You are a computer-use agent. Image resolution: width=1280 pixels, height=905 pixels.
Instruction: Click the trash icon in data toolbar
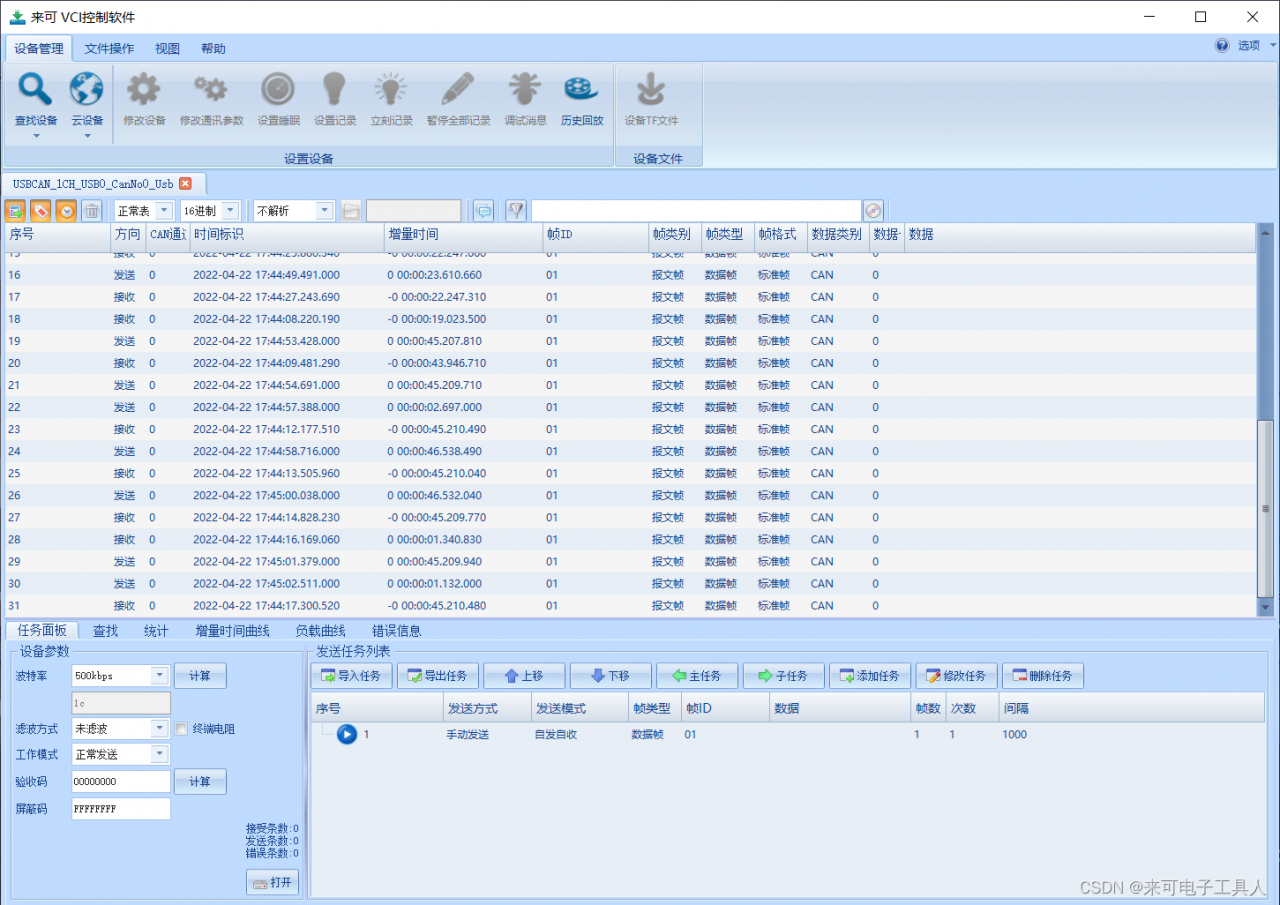tap(91, 211)
